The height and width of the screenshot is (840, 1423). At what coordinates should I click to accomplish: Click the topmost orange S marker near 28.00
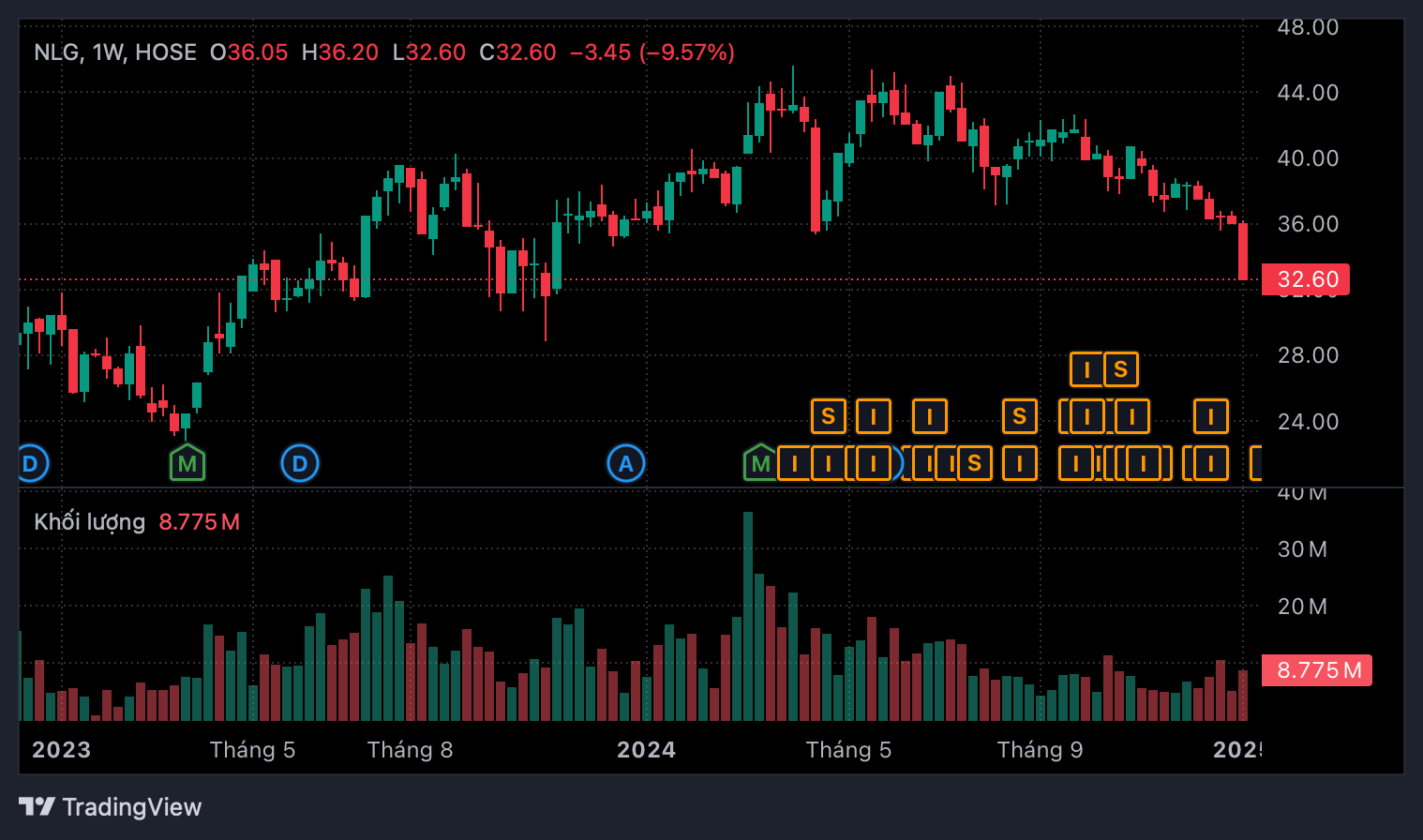(1121, 369)
